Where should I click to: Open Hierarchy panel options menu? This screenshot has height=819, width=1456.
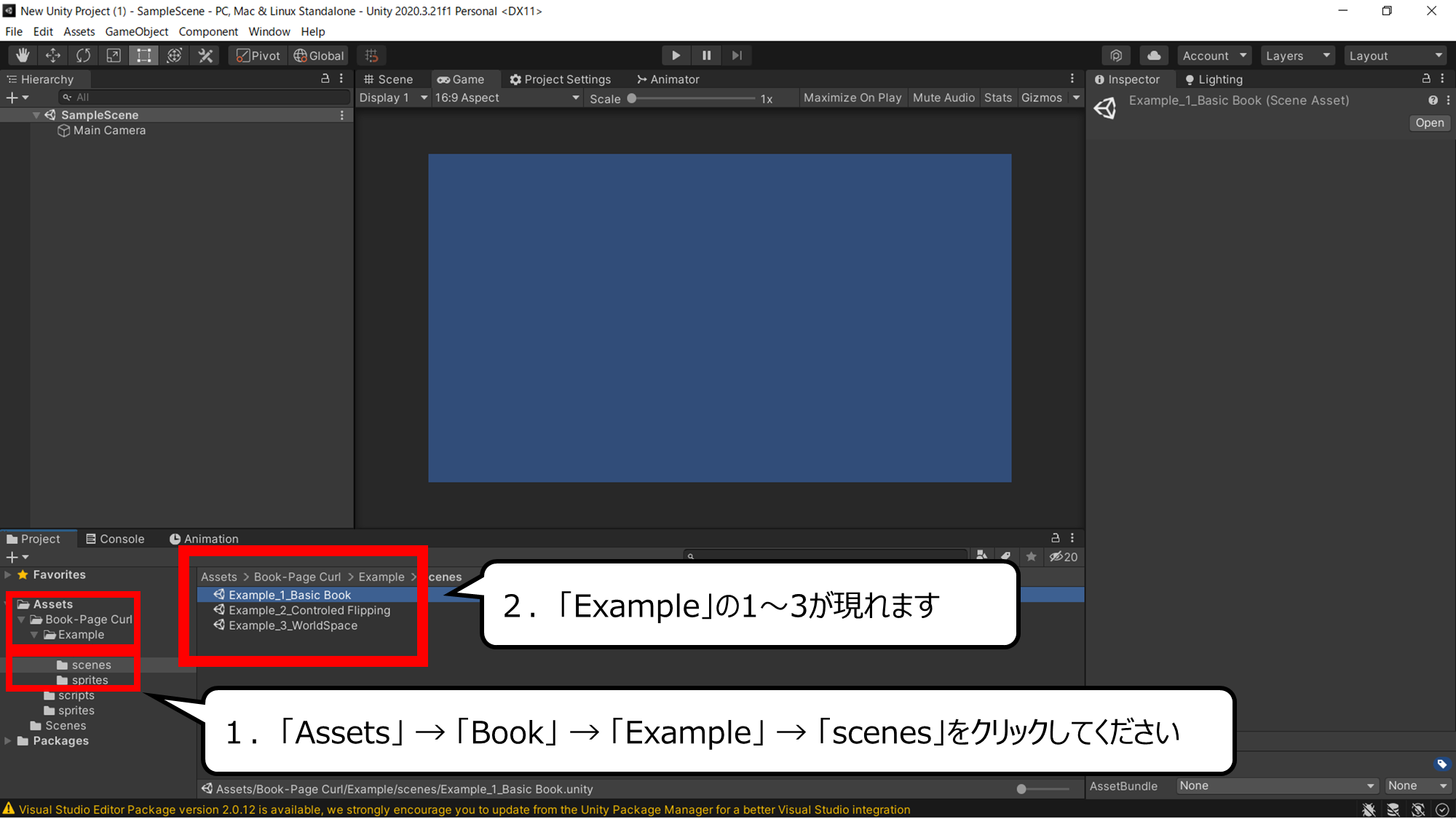341,79
